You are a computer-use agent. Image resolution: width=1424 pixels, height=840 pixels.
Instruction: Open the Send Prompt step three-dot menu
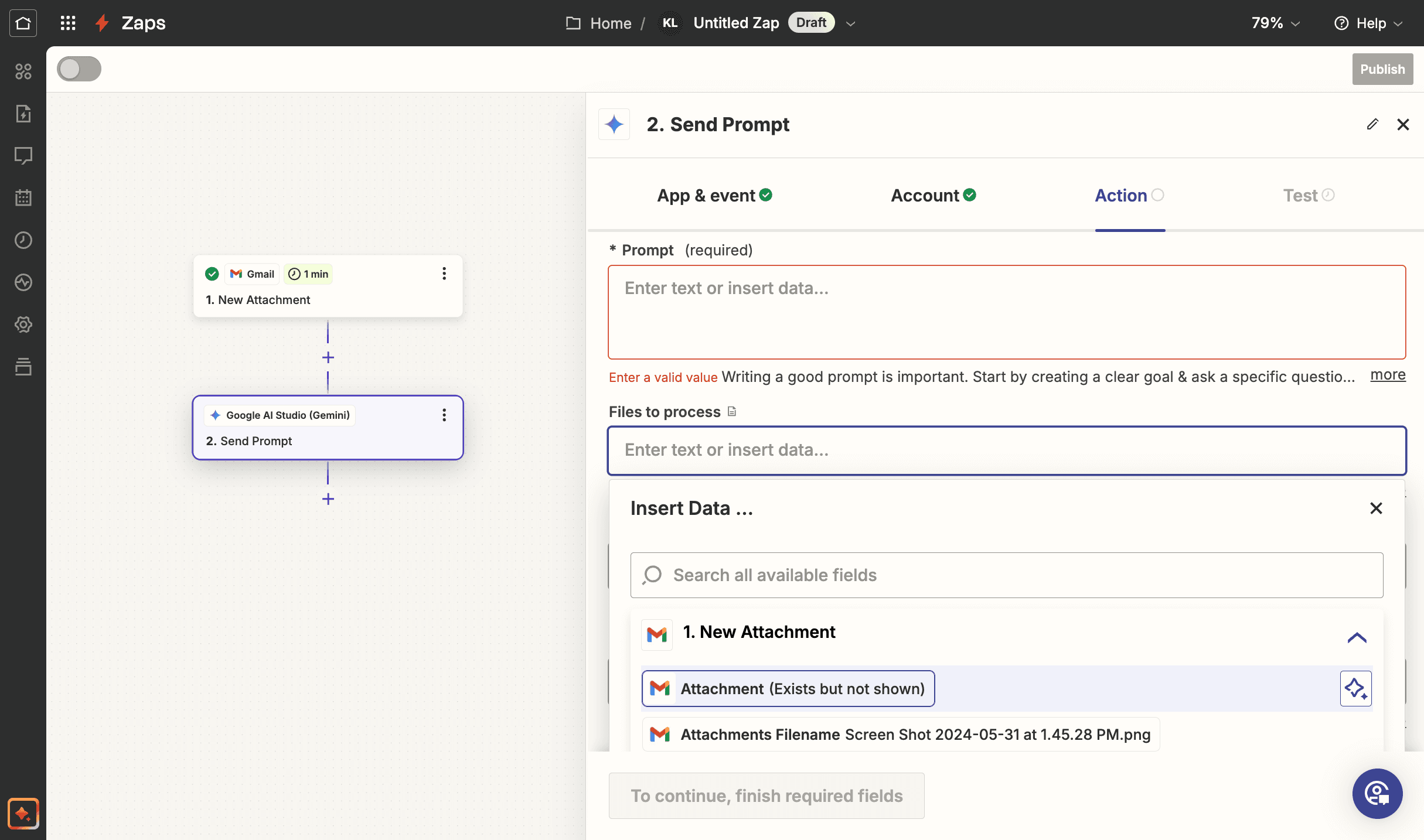click(444, 415)
